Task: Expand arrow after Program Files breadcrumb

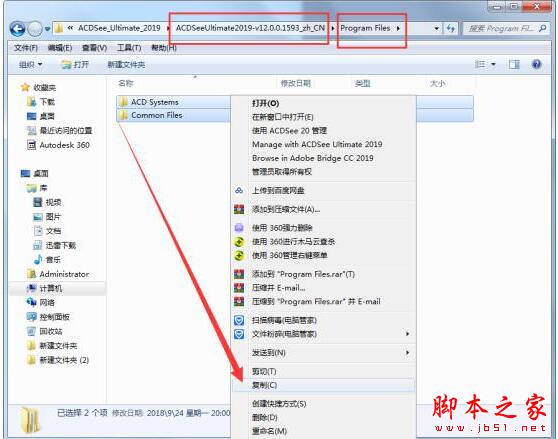Action: (x=398, y=28)
